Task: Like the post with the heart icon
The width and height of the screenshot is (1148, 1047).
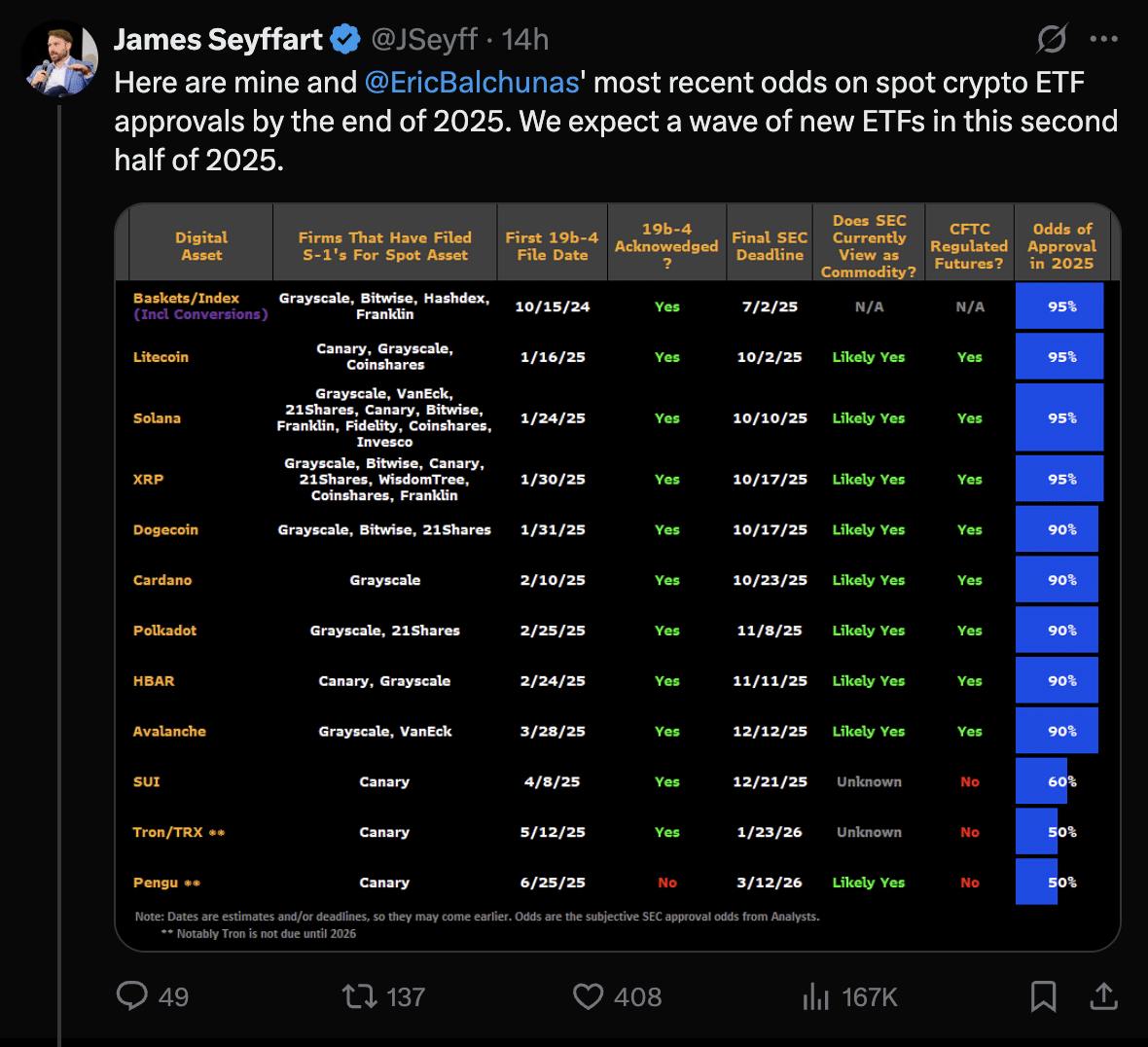Action: pos(588,996)
